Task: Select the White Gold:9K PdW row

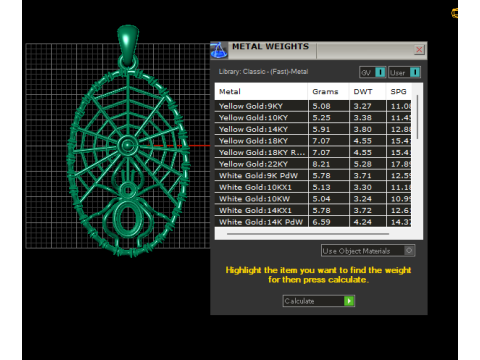Action: (313, 176)
